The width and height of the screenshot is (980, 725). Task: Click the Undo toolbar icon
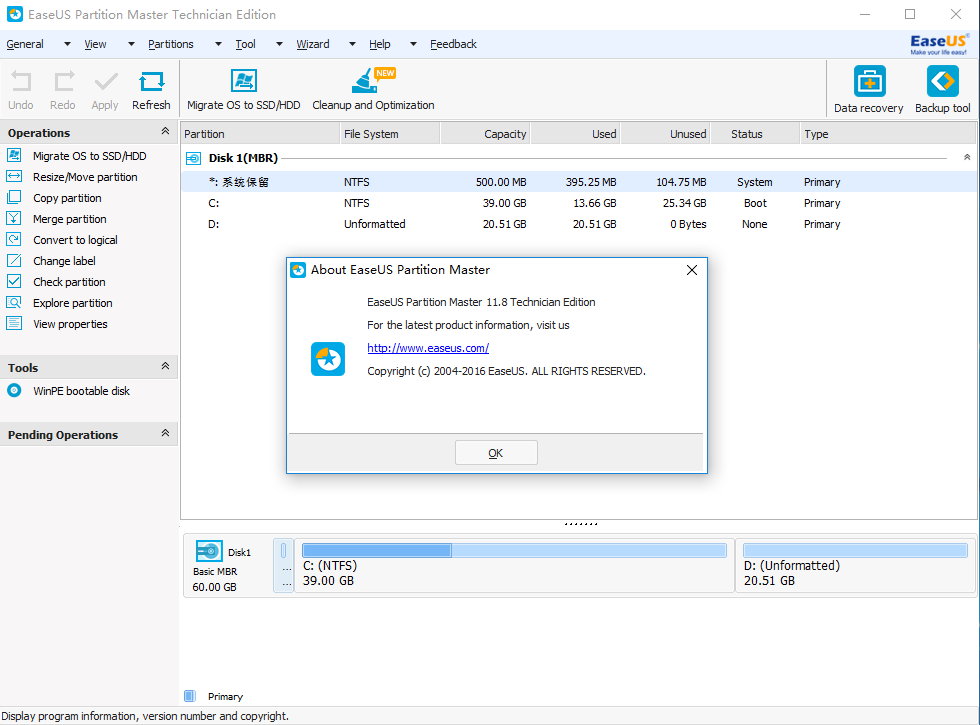tap(21, 82)
